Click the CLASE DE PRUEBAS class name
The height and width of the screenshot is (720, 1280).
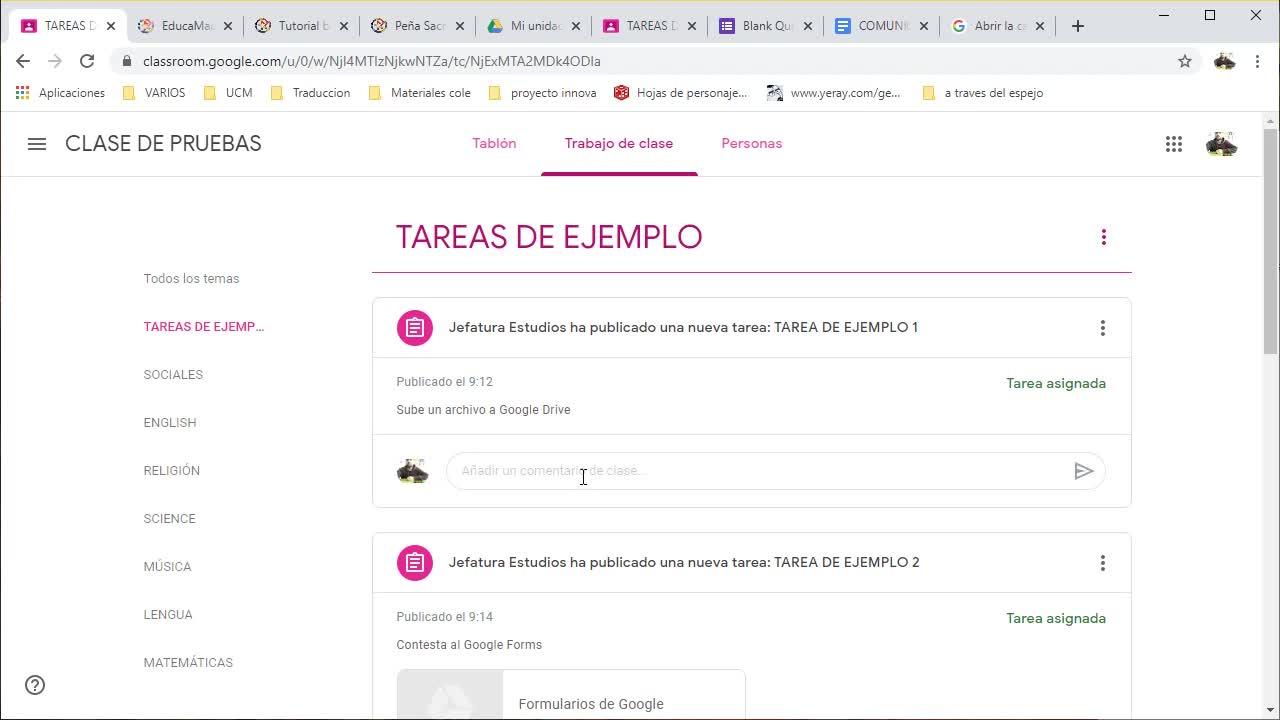(x=163, y=144)
